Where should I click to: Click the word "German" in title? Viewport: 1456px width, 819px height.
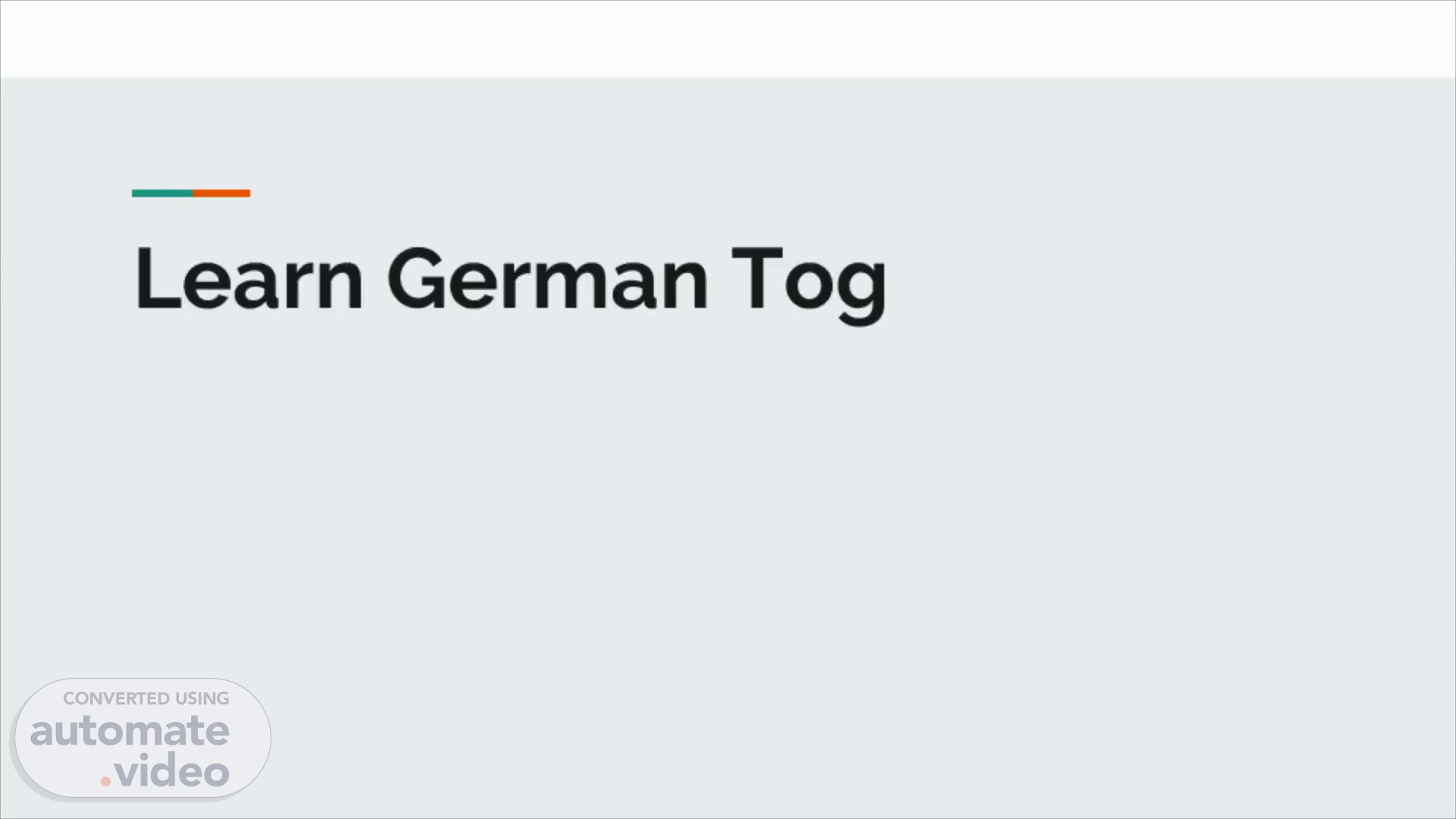click(548, 278)
